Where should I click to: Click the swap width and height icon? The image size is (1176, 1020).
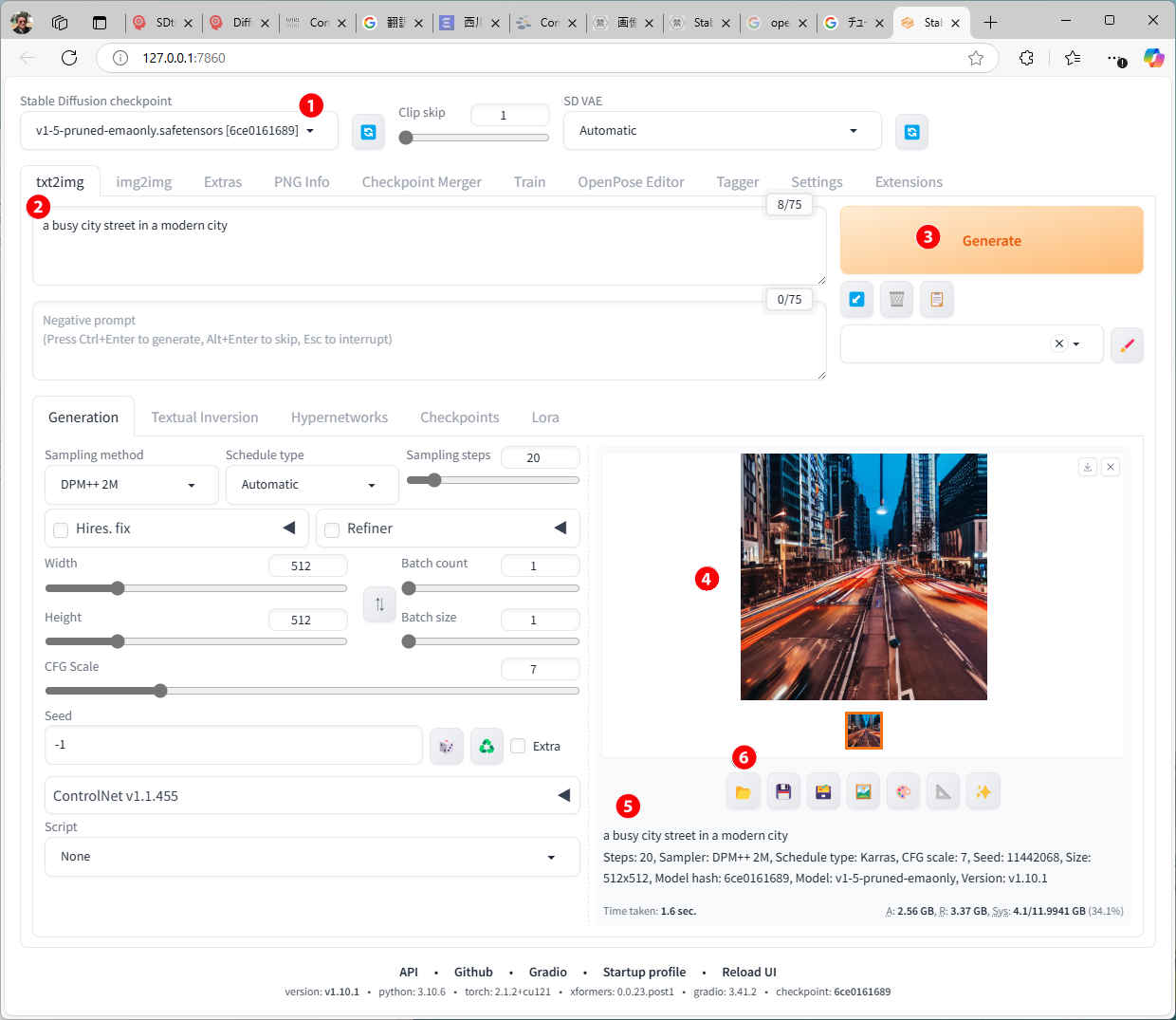(379, 604)
